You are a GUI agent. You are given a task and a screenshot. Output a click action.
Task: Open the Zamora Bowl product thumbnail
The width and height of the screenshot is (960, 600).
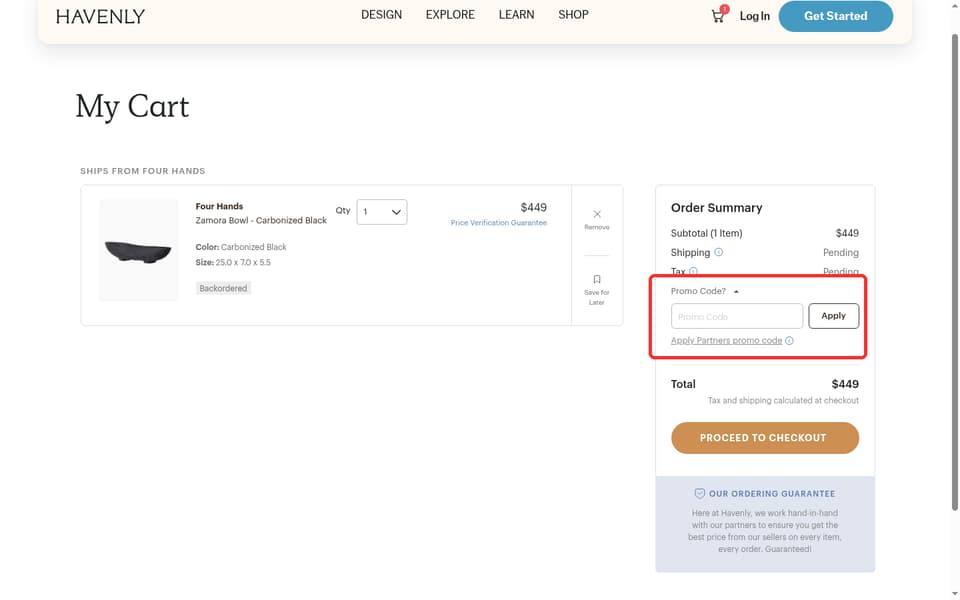(x=138, y=250)
